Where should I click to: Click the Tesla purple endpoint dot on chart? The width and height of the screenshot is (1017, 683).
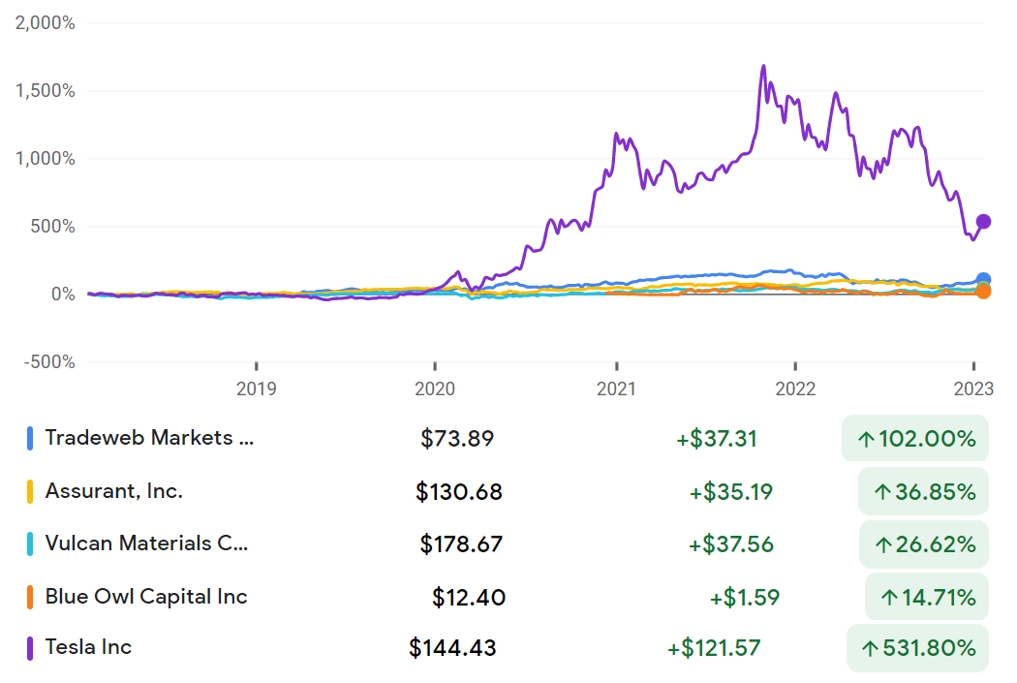coord(983,221)
